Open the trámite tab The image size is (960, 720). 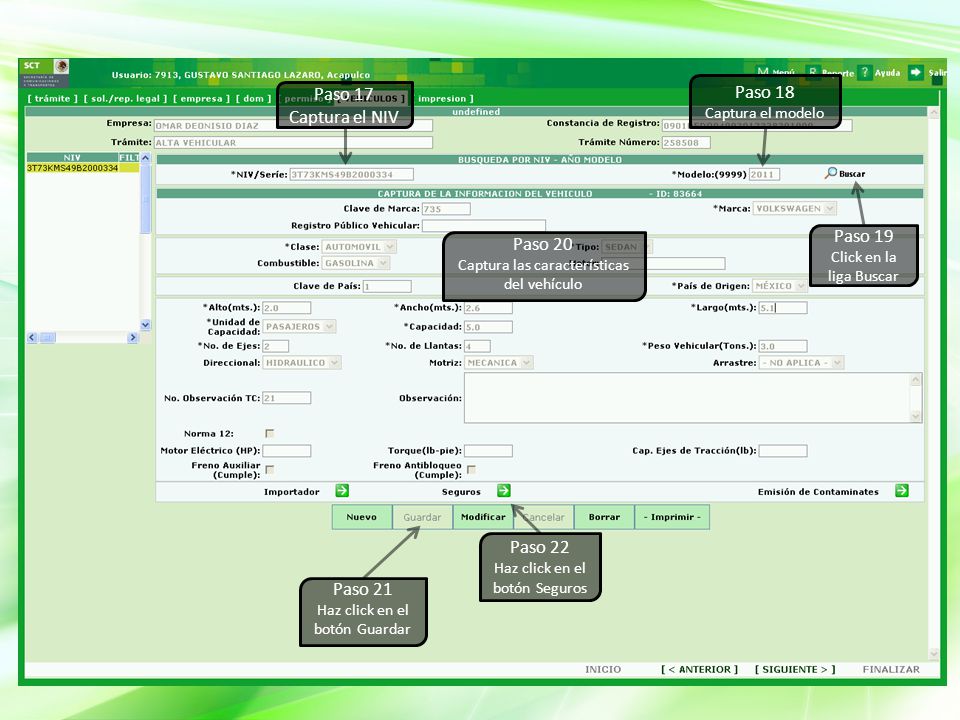pos(53,99)
